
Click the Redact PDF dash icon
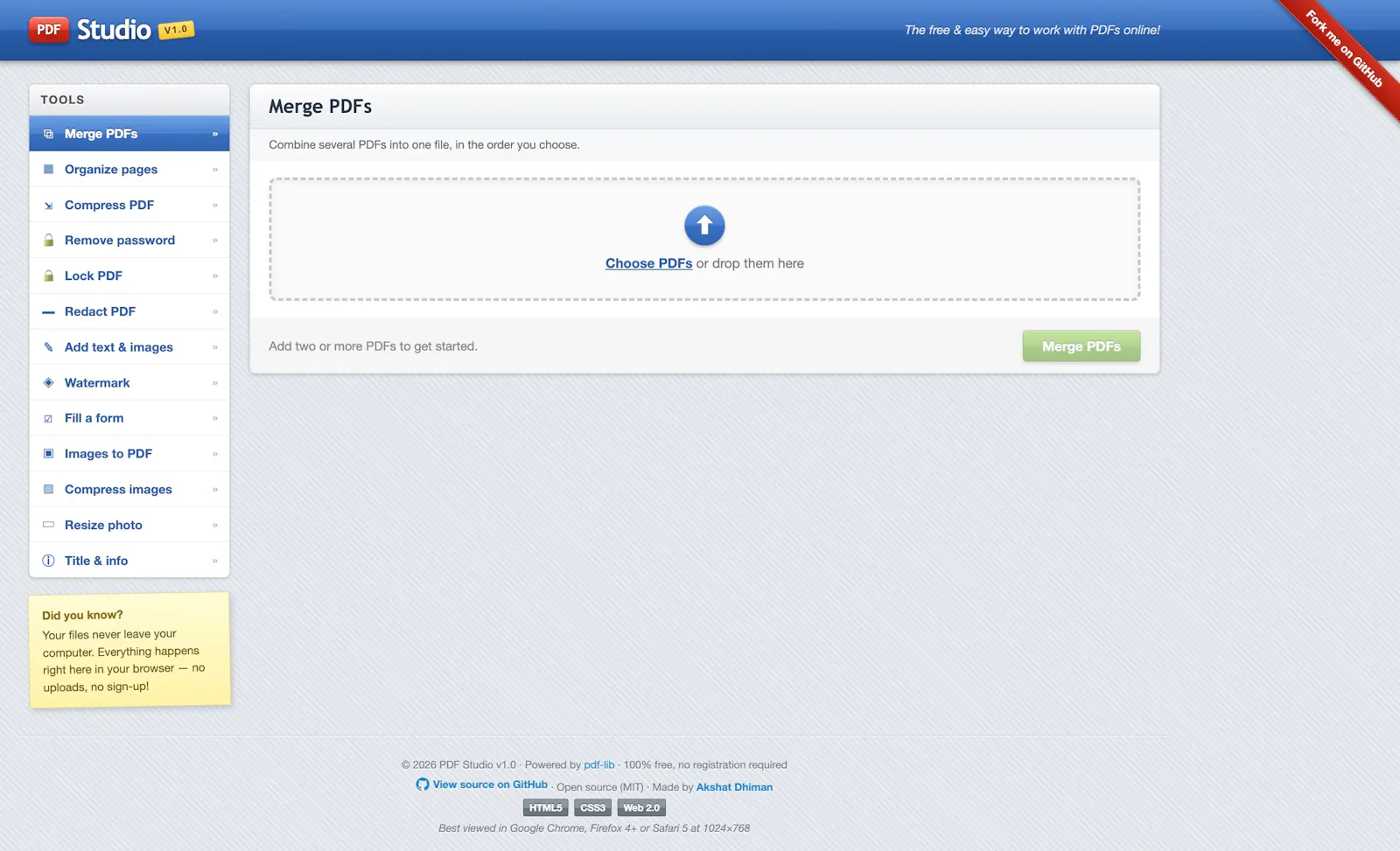pyautogui.click(x=48, y=312)
